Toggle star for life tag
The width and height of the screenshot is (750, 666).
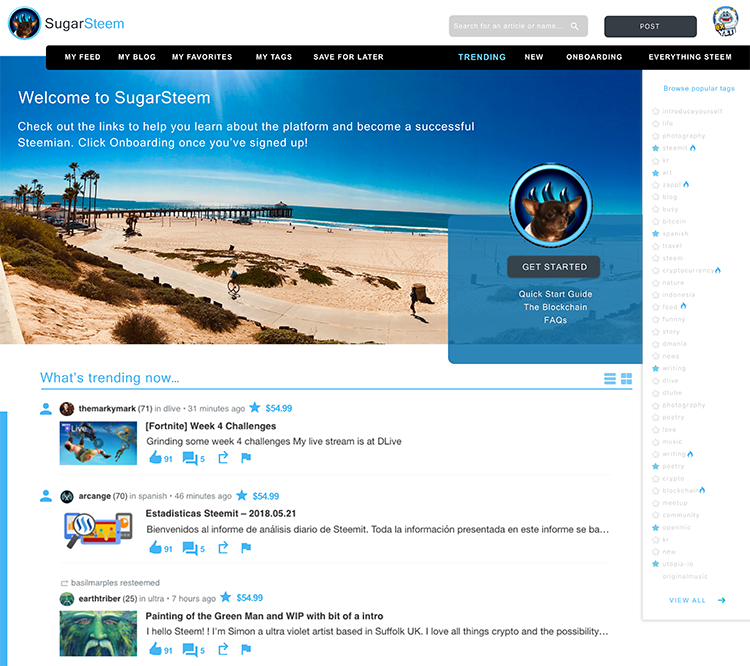656,123
